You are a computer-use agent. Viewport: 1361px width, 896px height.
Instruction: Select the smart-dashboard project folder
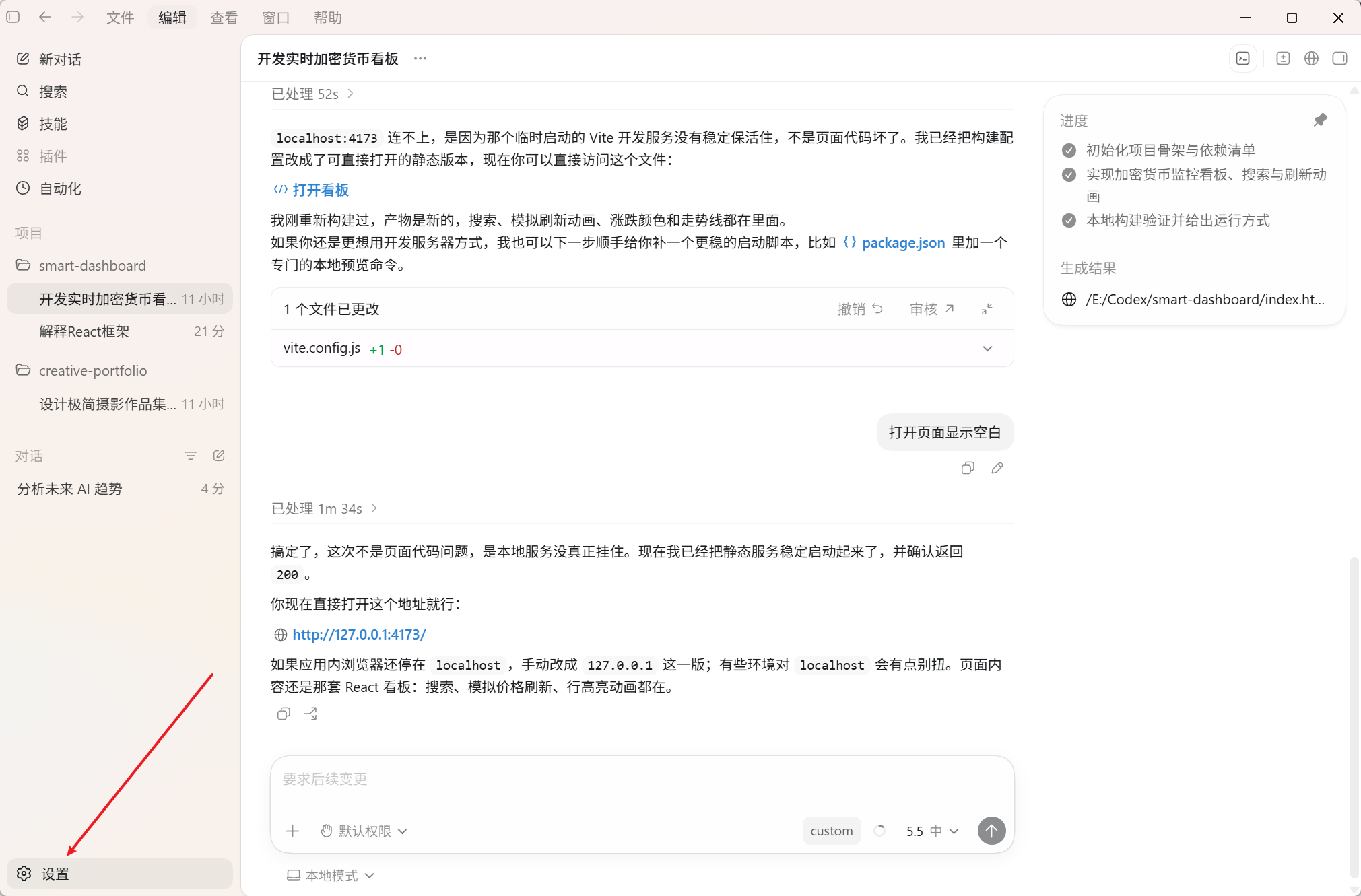tap(120, 265)
